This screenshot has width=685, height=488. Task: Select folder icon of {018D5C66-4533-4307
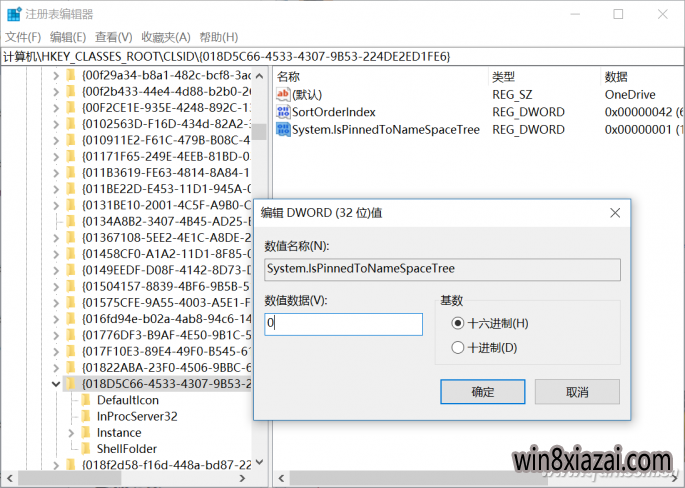point(71,384)
